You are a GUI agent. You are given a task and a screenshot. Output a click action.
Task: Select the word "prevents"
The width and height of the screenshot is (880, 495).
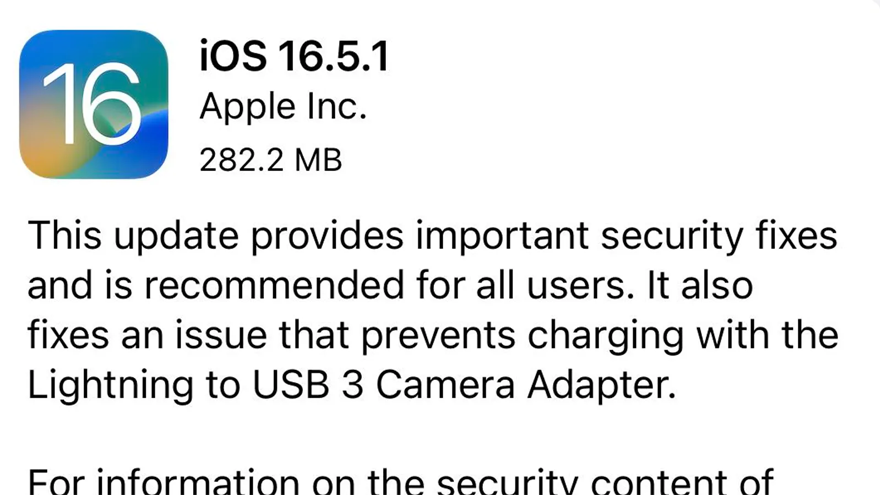438,337
